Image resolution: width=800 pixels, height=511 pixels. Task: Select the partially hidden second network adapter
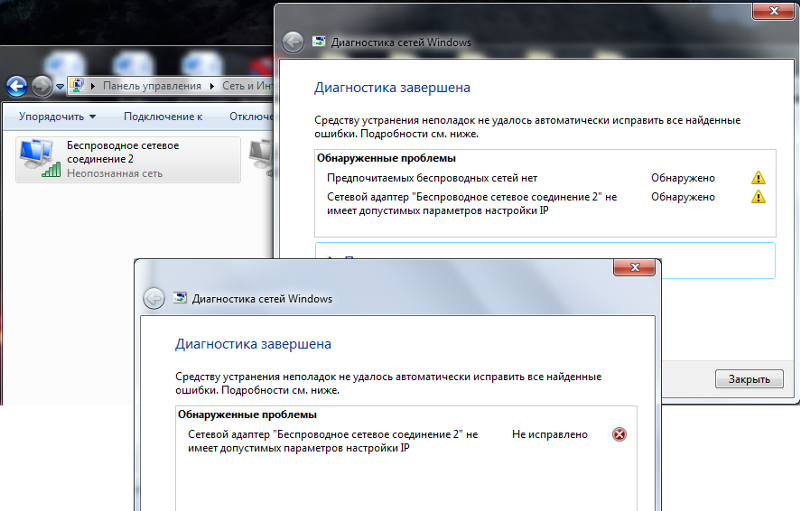pyautogui.click(x=261, y=159)
